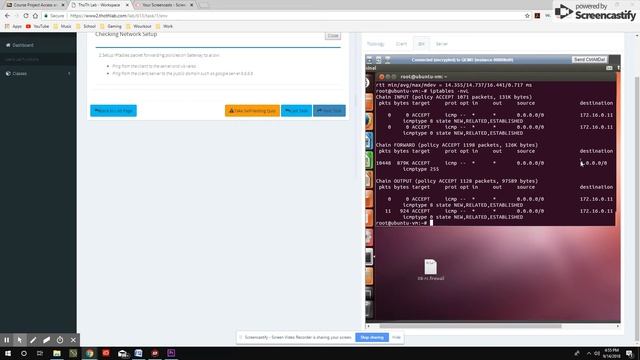Open Cortana search circle on taskbar

[x=24, y=353]
